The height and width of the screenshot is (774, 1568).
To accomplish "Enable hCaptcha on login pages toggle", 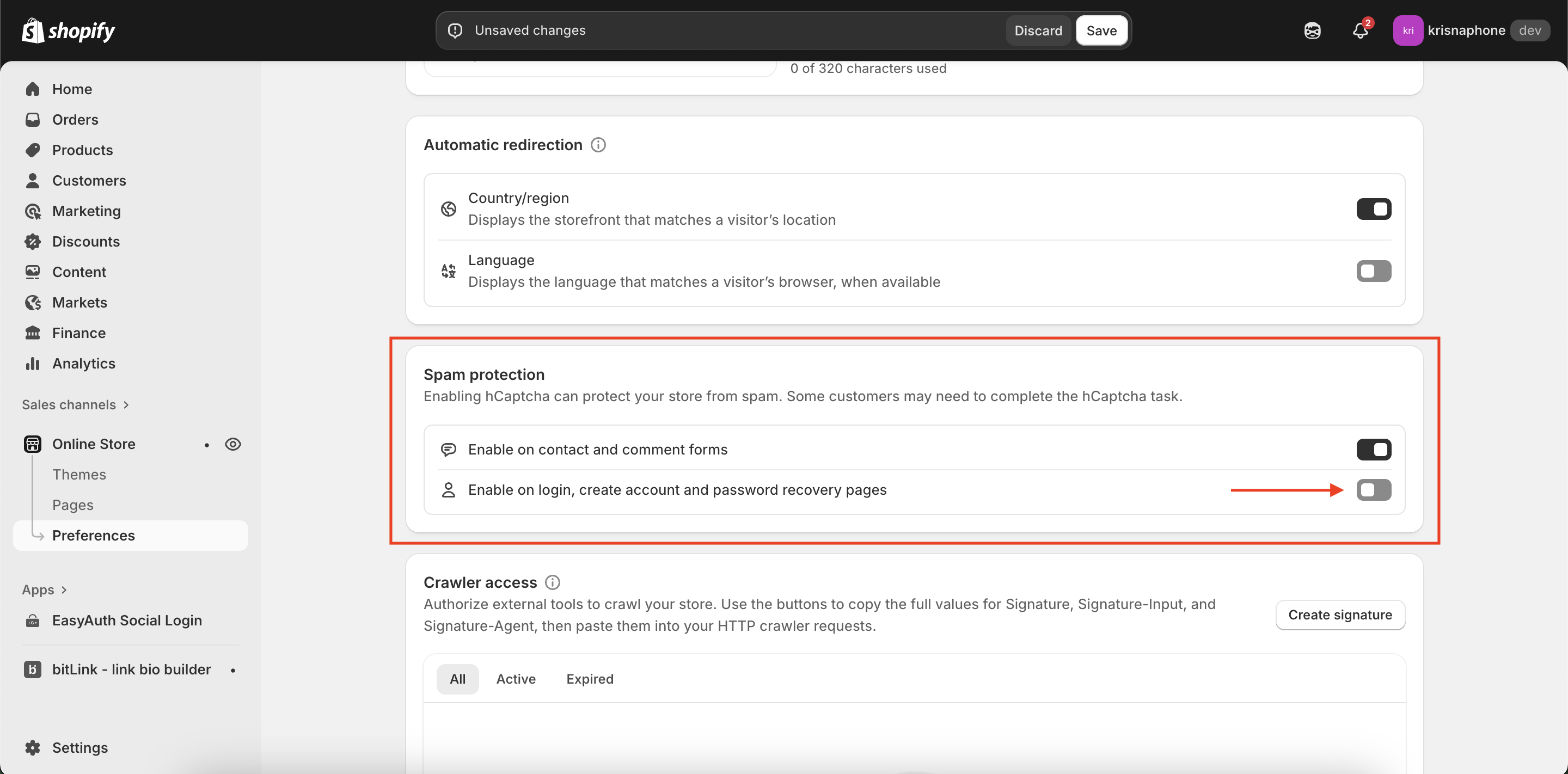I will tap(1373, 490).
